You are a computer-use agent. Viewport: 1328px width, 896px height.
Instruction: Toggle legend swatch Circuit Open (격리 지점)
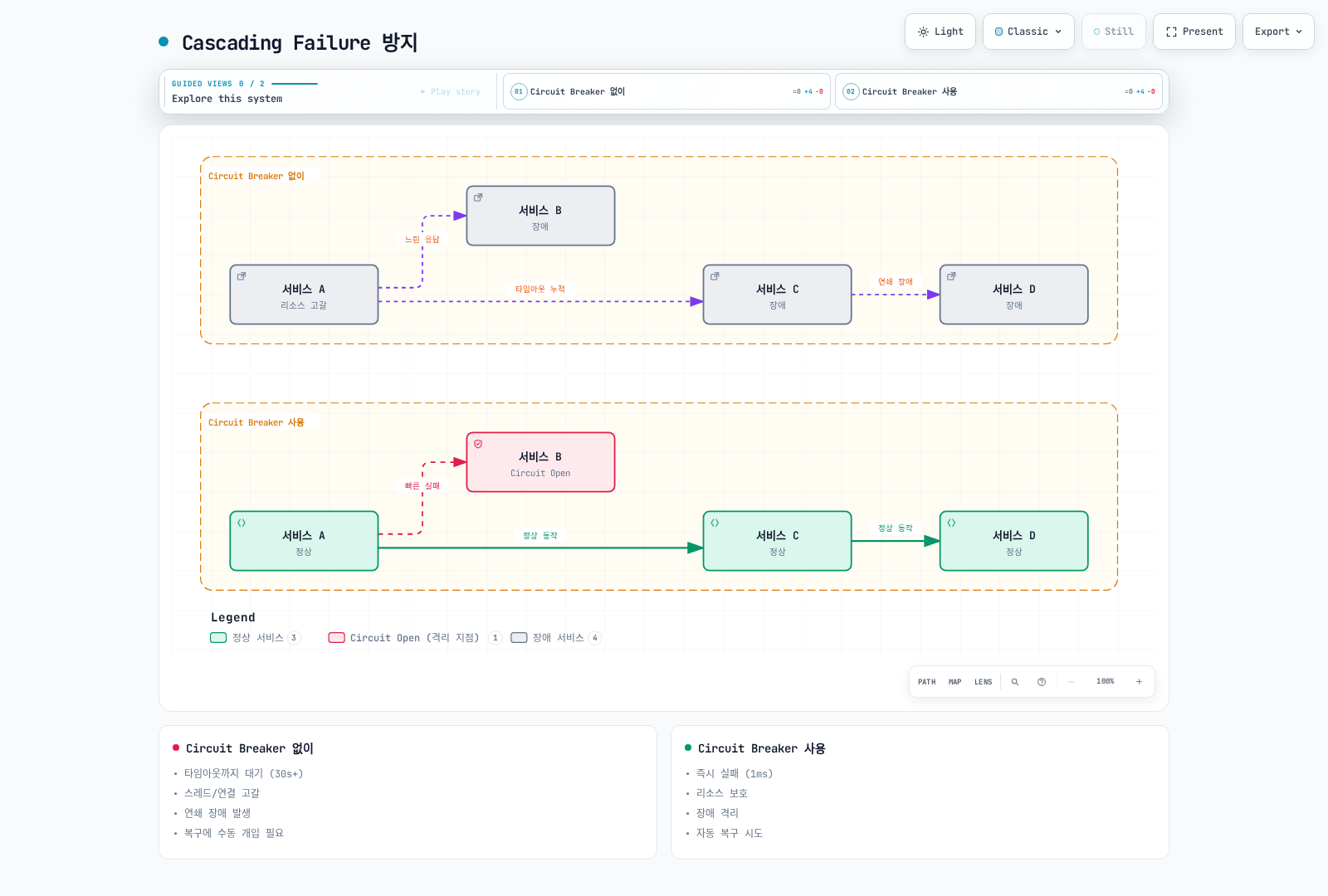point(336,638)
